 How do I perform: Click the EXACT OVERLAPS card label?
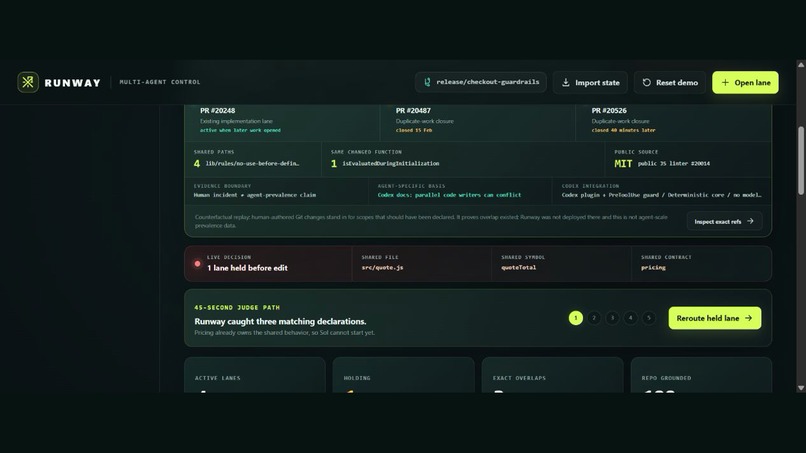tap(519, 378)
